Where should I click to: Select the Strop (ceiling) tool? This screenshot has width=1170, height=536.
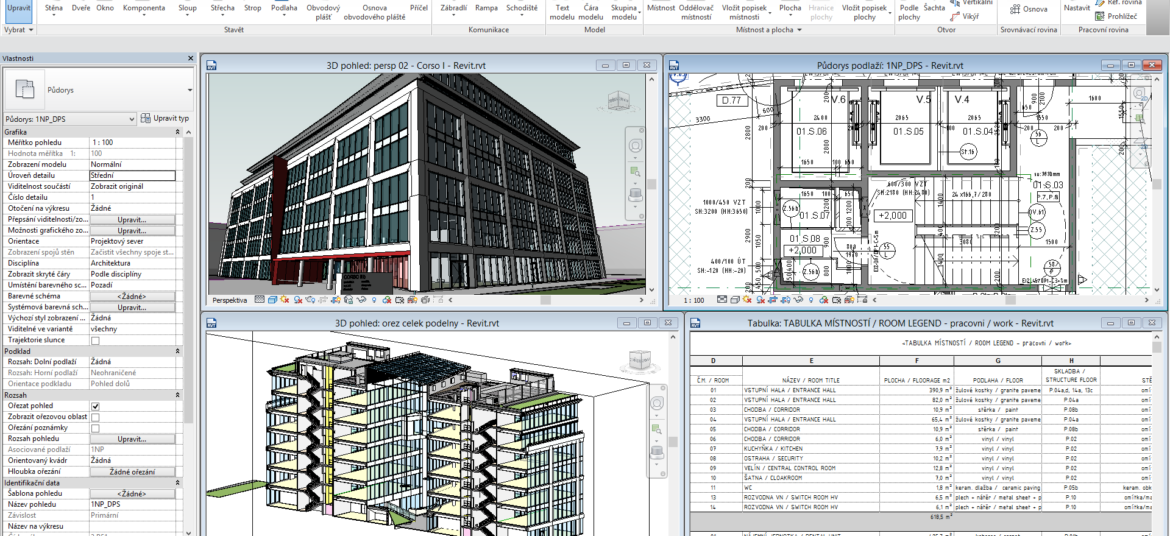click(253, 7)
